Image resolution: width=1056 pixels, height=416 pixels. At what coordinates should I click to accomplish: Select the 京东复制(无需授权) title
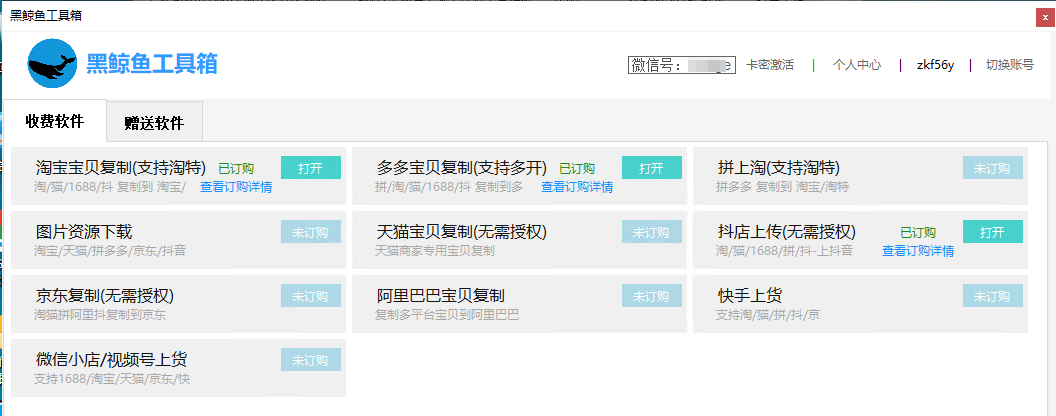(x=105, y=296)
